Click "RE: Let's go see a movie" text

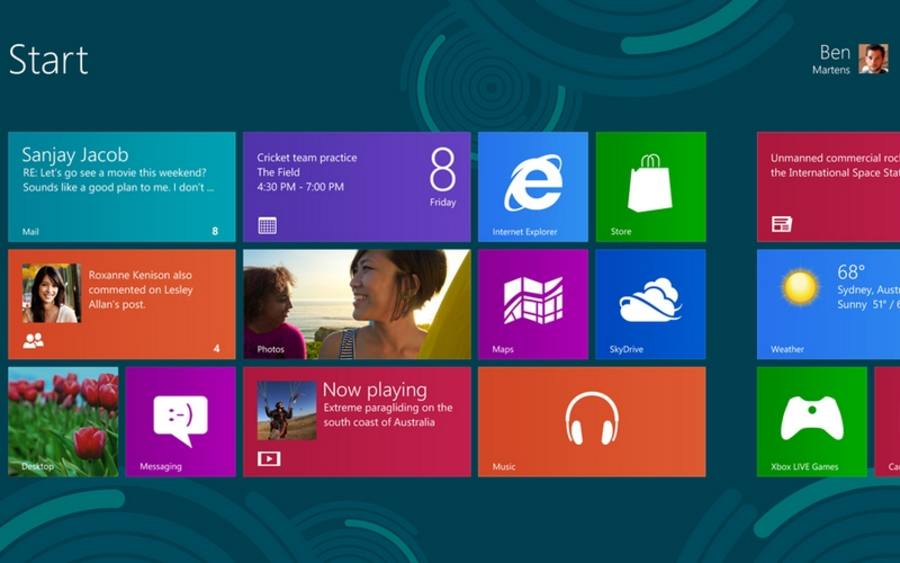point(114,173)
